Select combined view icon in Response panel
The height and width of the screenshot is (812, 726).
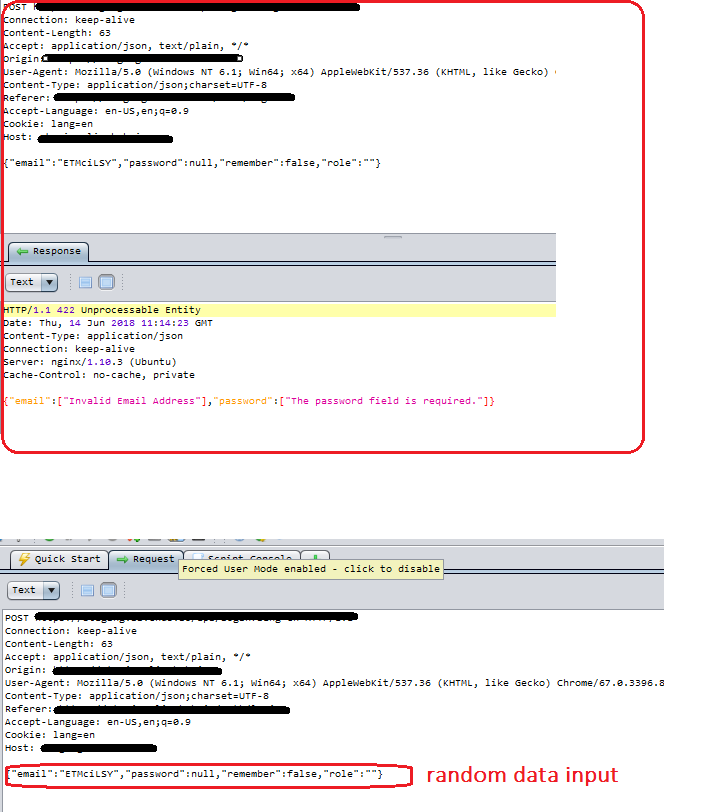[x=106, y=282]
